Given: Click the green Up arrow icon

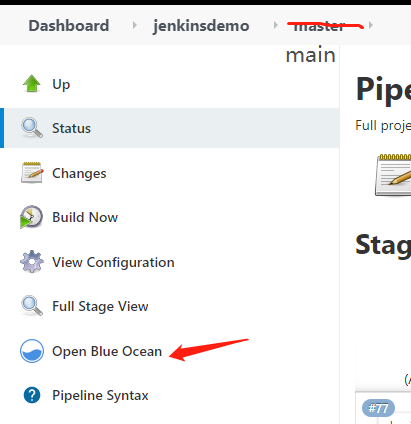Looking at the screenshot, I should tap(32, 83).
